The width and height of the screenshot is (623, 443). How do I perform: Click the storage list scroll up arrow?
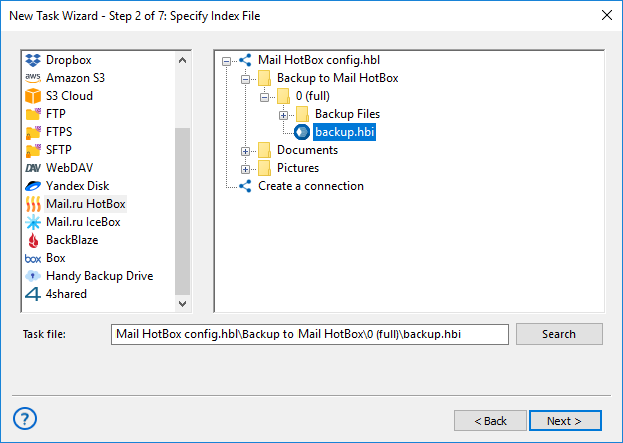point(182,60)
